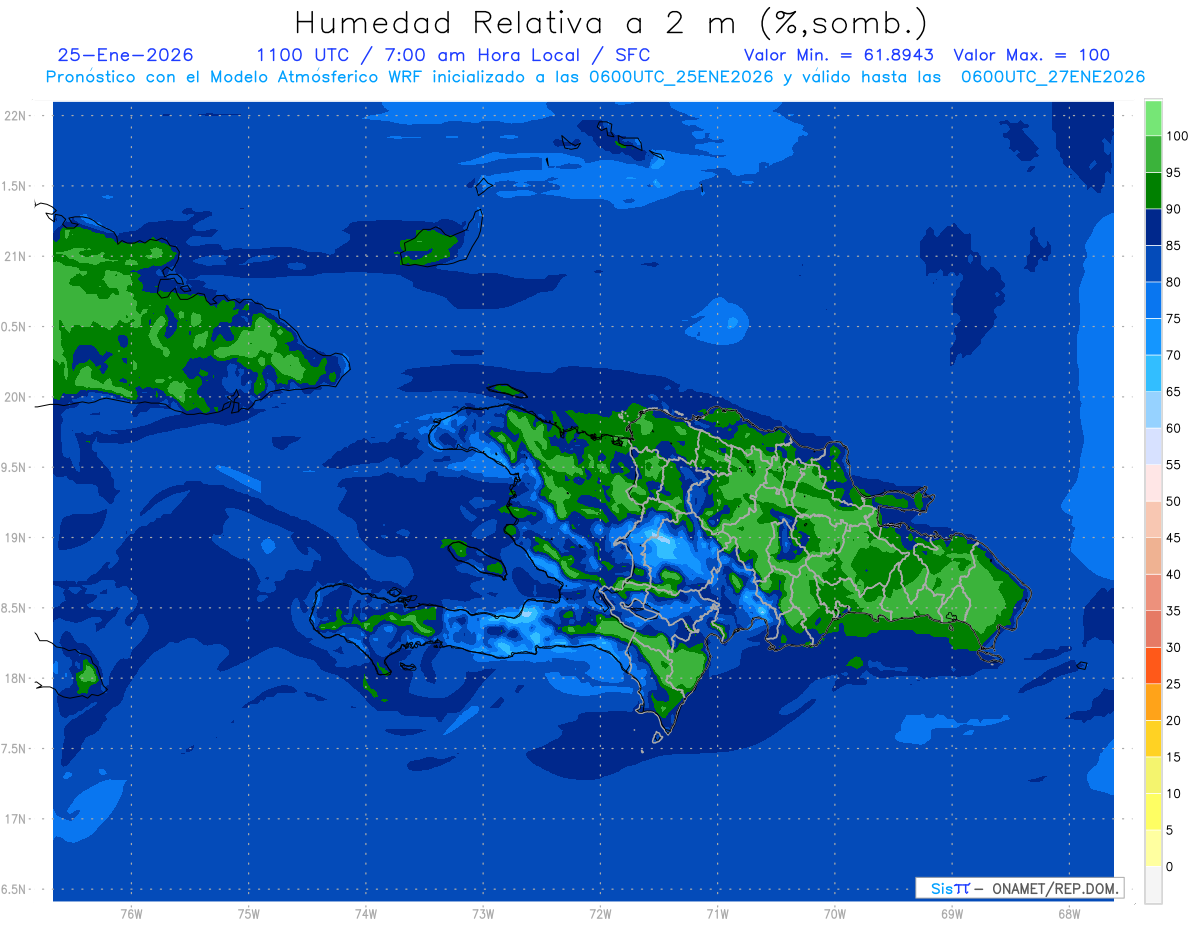Click the legend value '90'
This screenshot has width=1200, height=927.
point(1174,209)
